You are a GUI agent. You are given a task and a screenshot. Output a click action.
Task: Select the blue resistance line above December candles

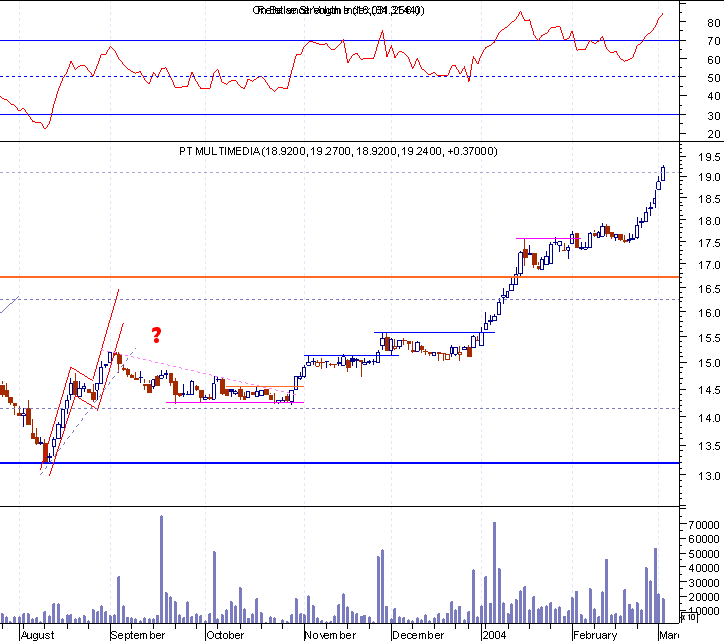pos(434,333)
